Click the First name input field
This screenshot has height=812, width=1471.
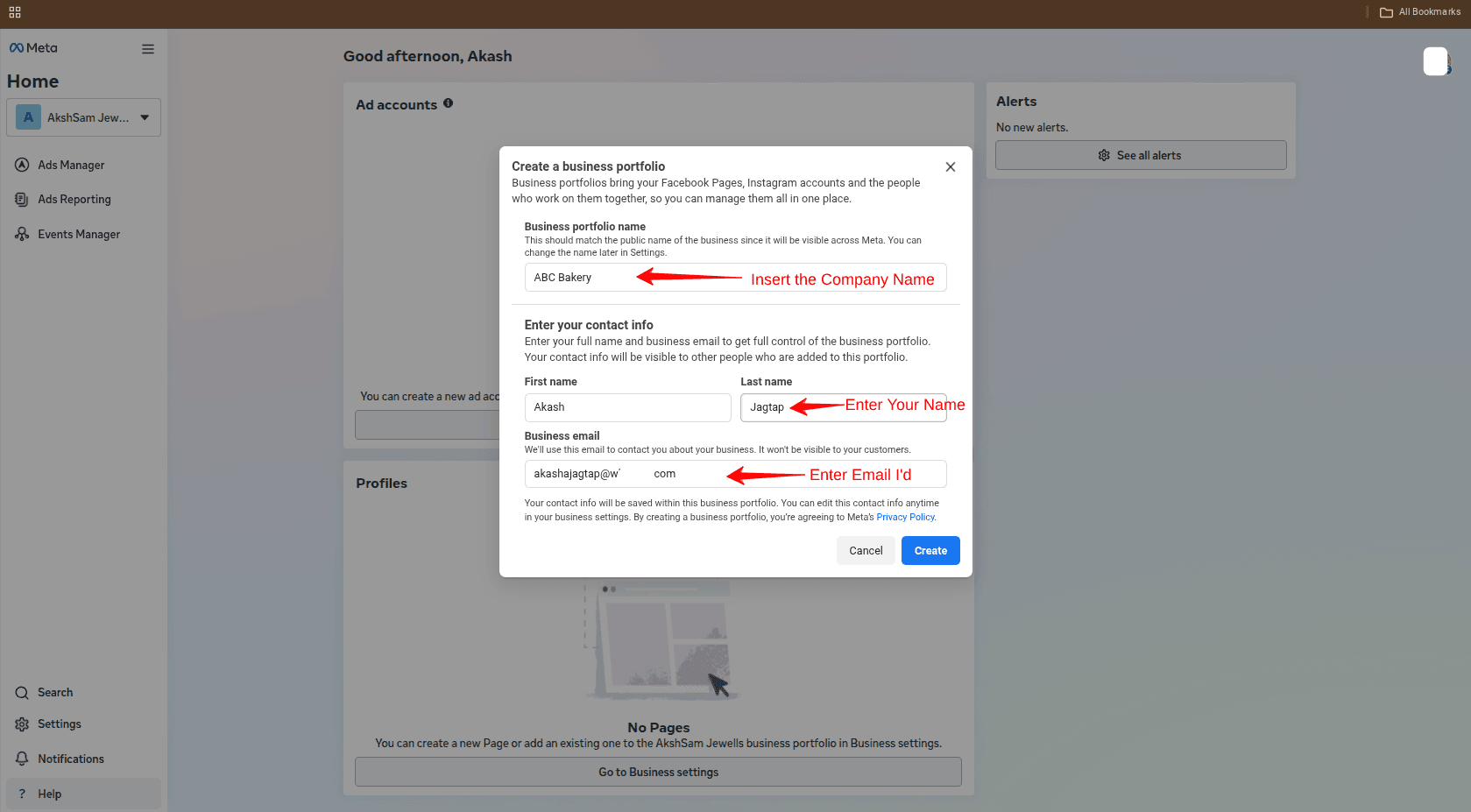[627, 407]
